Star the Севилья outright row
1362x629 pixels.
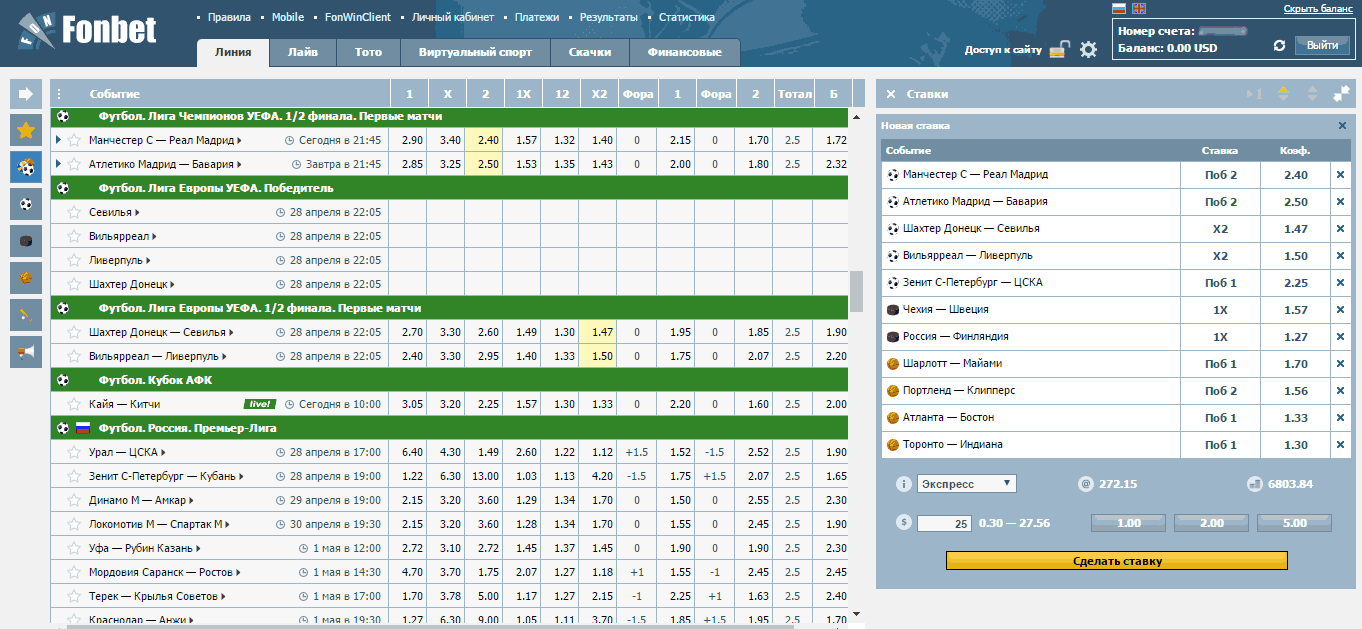coord(73,212)
